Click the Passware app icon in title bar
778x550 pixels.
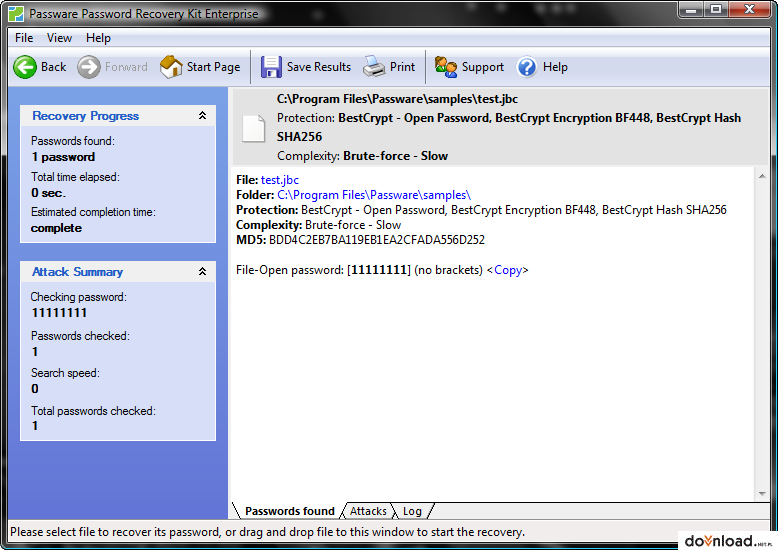pos(16,13)
